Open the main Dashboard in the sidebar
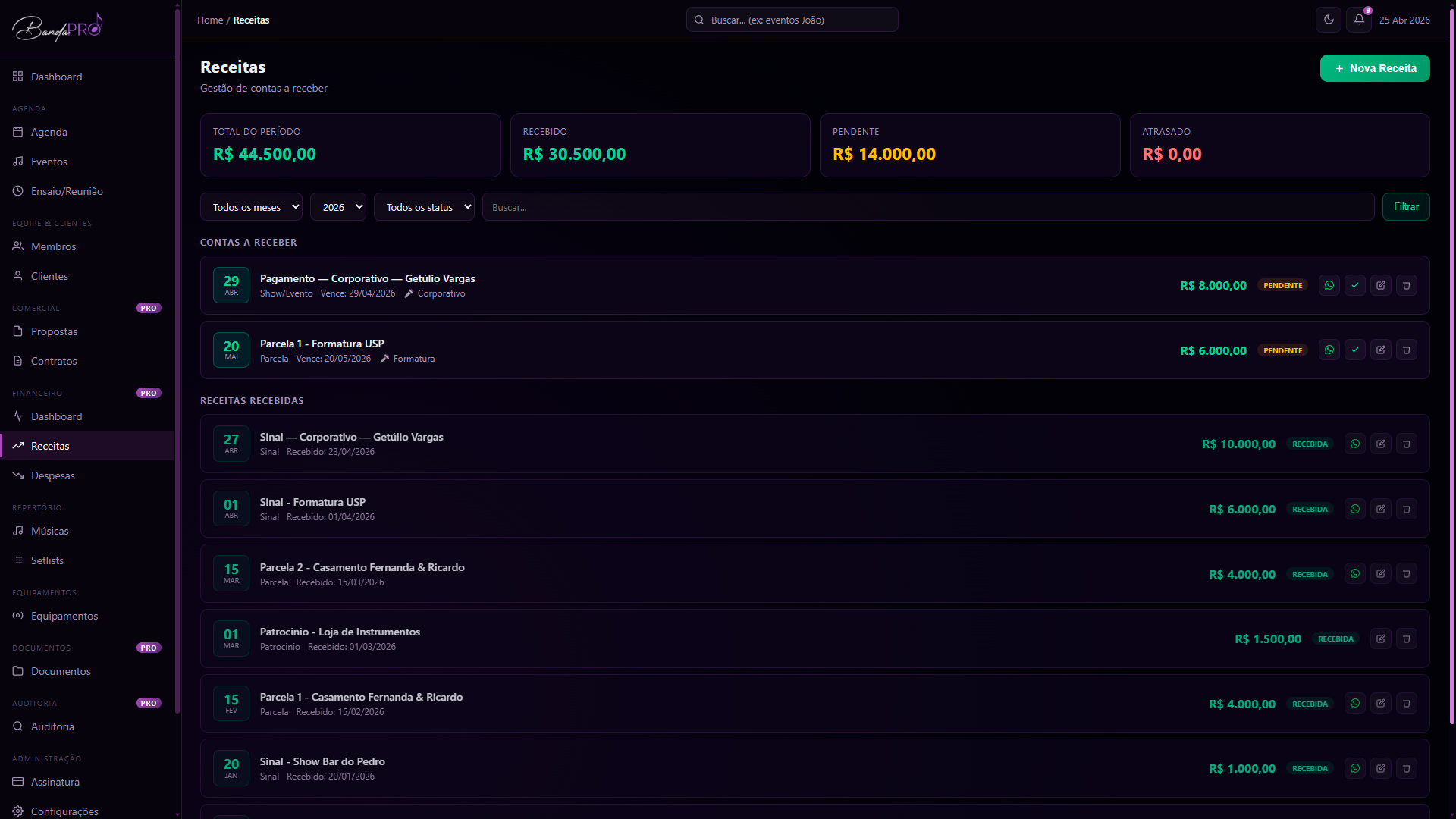 click(x=87, y=77)
